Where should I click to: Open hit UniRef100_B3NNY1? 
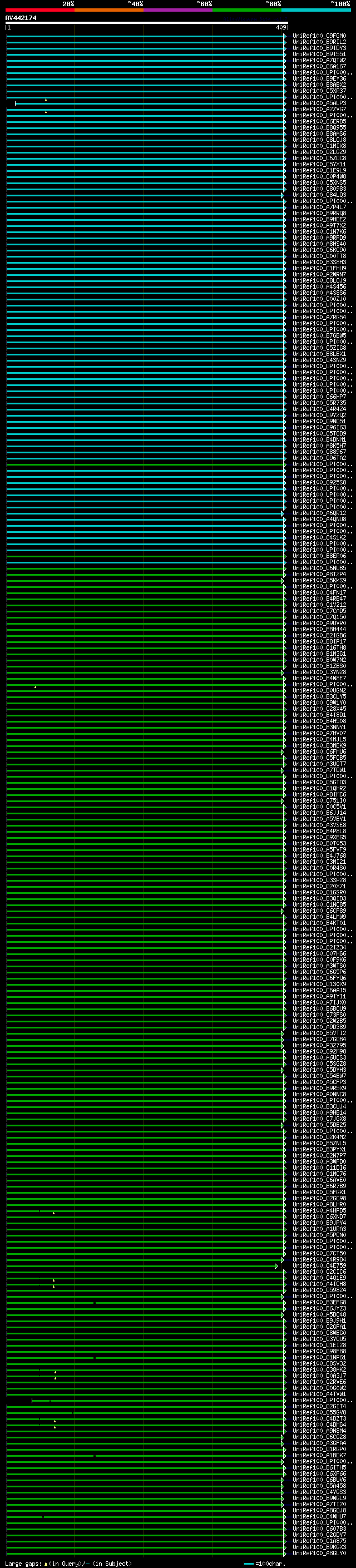coord(319,727)
